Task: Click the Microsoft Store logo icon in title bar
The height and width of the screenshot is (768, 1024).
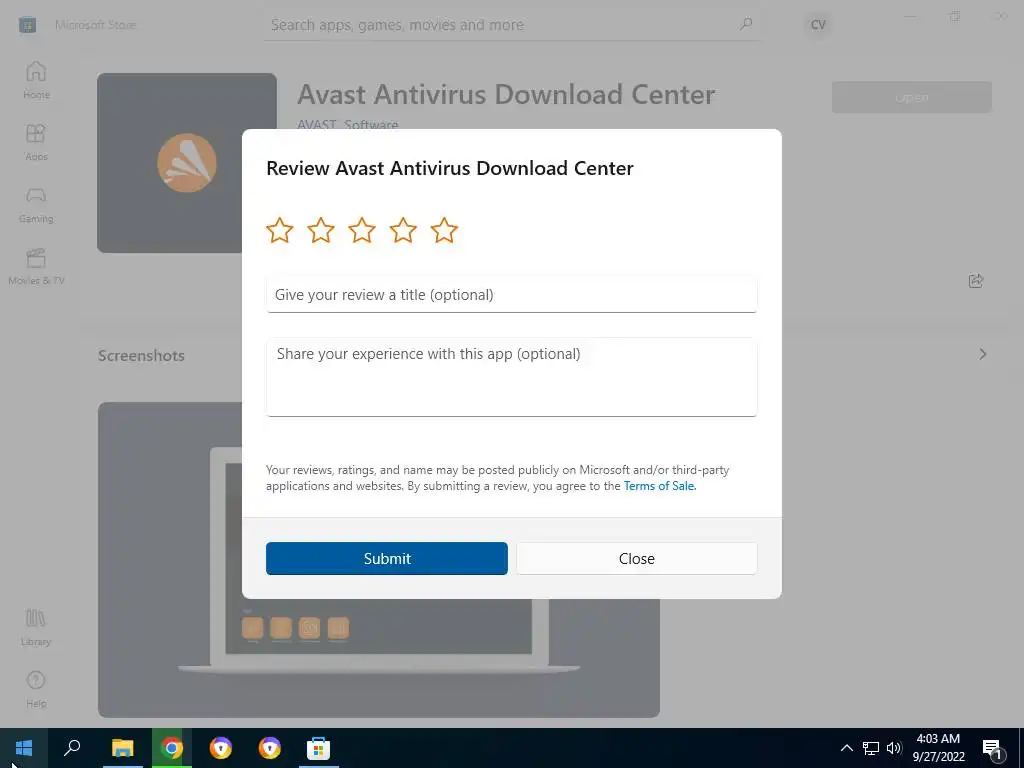Action: click(27, 25)
